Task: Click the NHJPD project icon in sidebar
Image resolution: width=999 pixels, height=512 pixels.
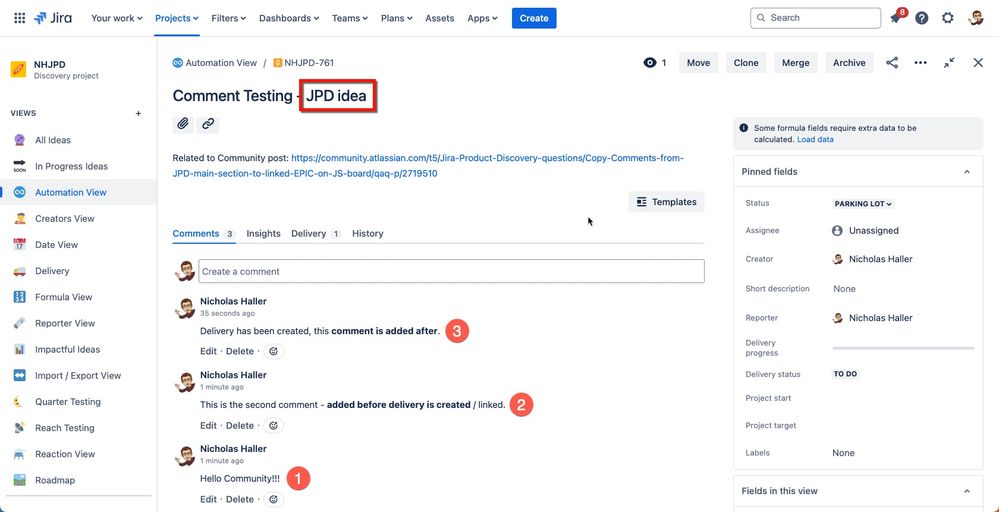Action: point(18,69)
